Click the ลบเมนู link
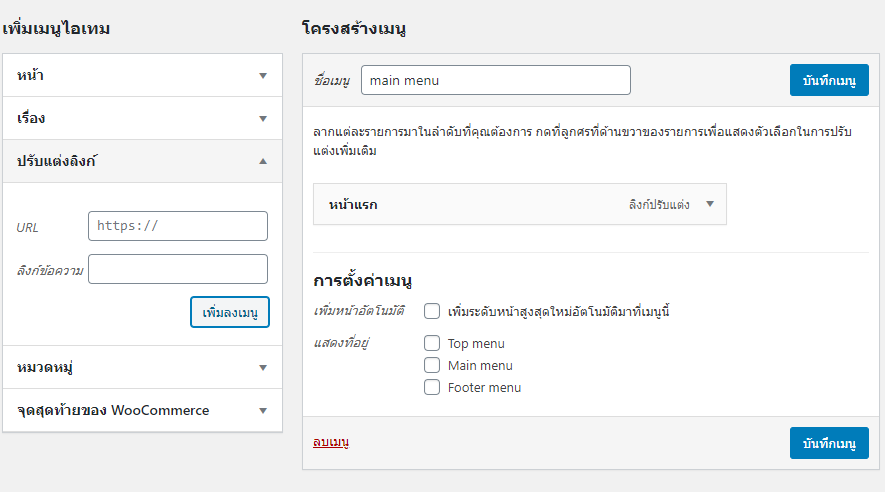This screenshot has width=885, height=492. click(x=331, y=442)
